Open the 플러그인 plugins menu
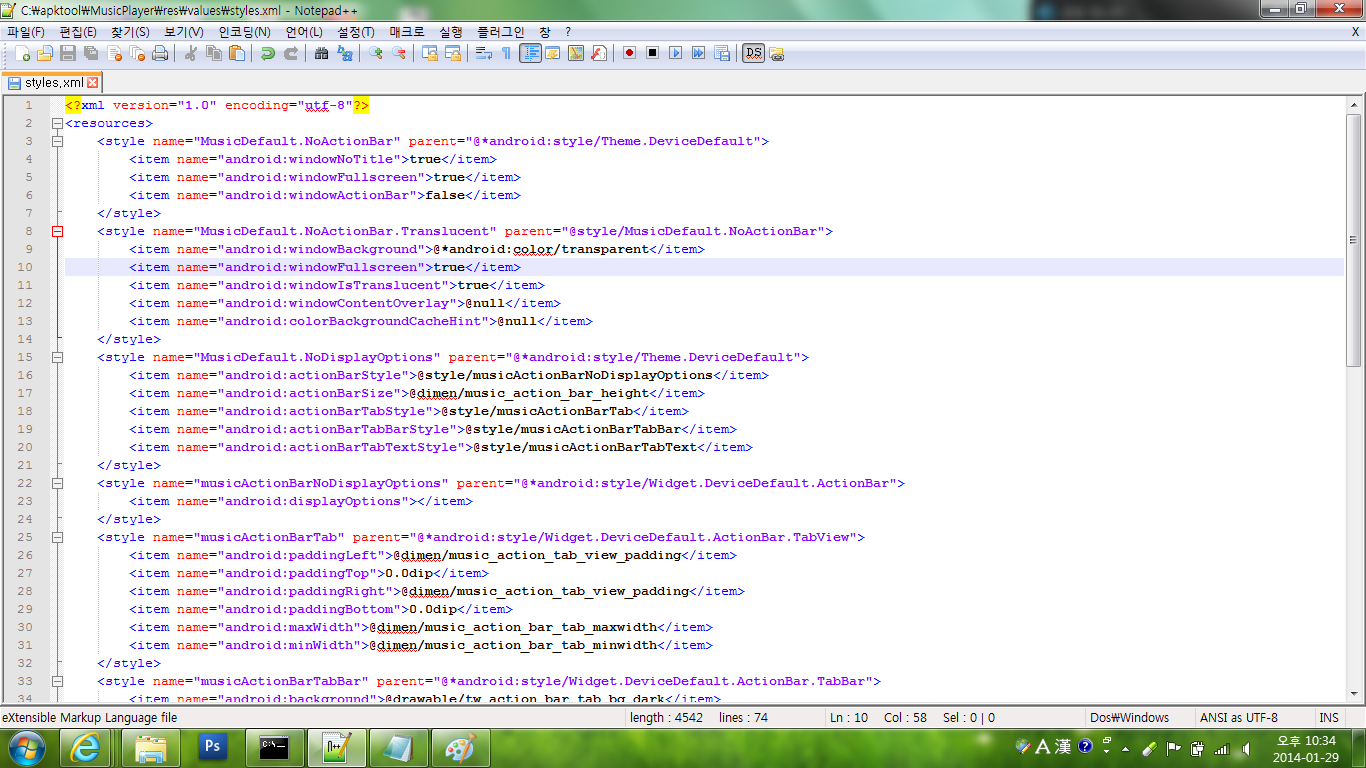 click(x=500, y=32)
